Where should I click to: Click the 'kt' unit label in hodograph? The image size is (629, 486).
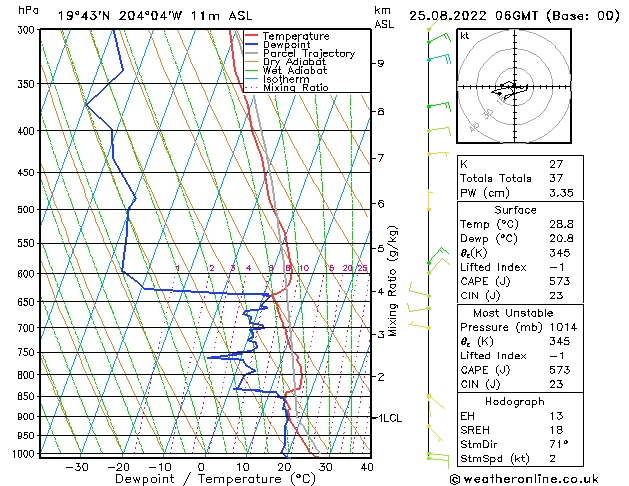coord(465,36)
